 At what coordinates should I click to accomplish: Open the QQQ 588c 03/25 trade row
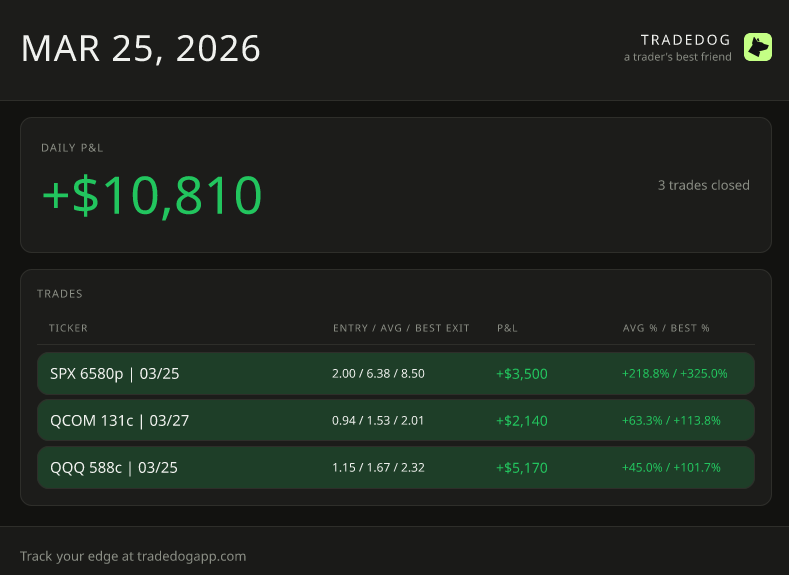coord(114,467)
